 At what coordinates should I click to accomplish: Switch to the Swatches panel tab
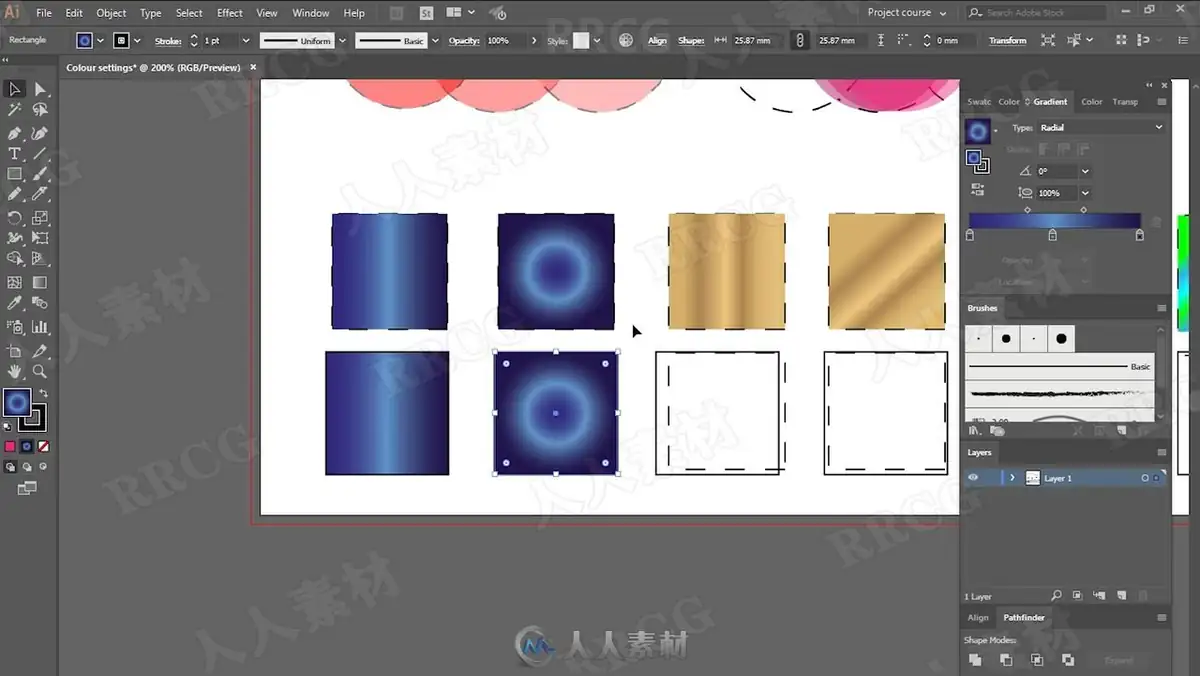(979, 101)
